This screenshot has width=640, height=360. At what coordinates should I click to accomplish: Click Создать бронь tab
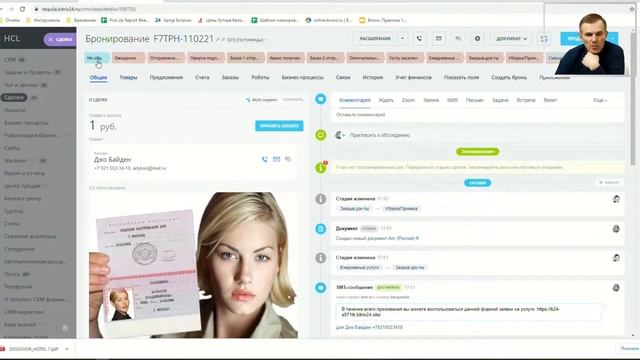(x=509, y=77)
